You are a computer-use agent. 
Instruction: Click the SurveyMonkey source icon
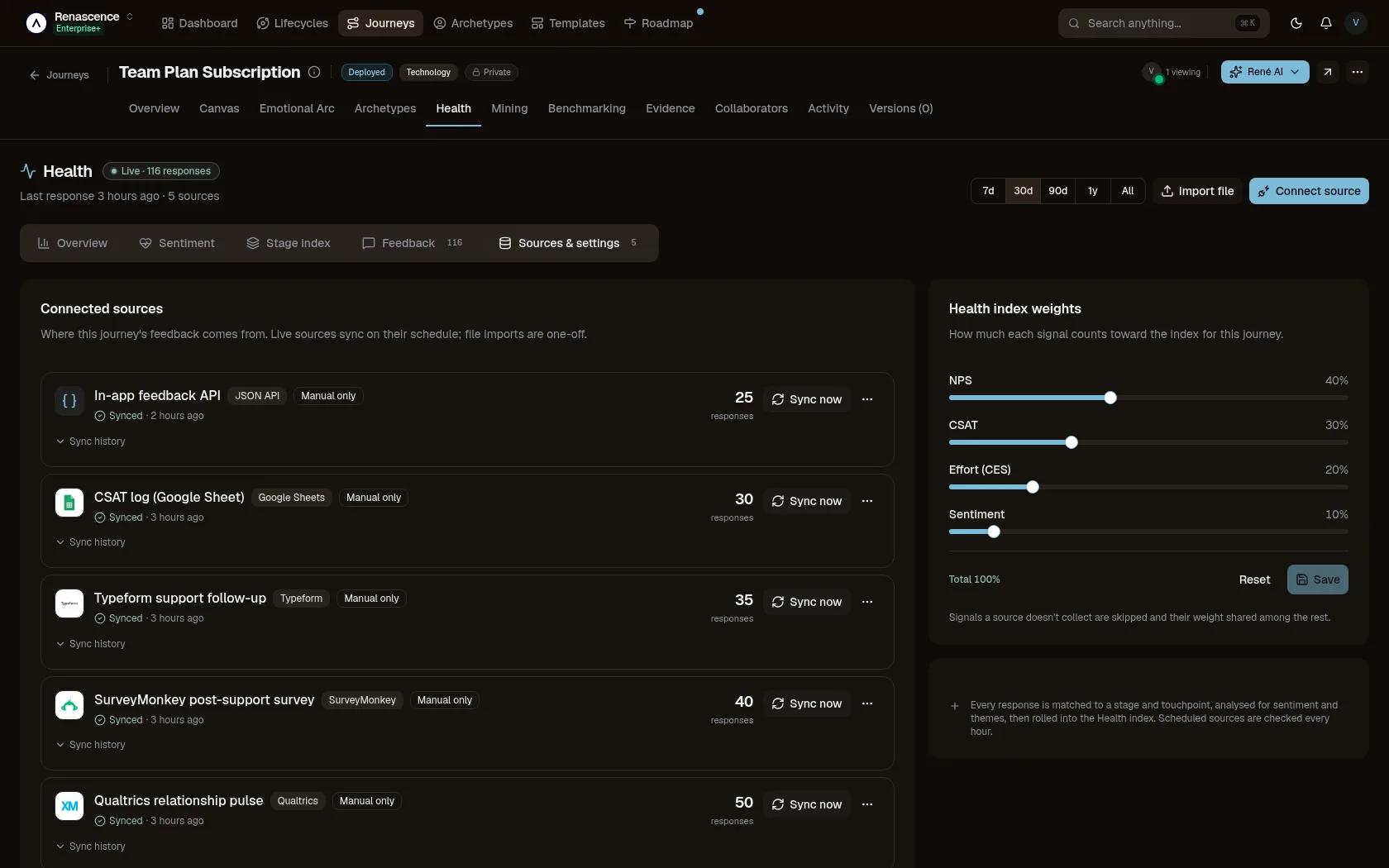pos(69,705)
